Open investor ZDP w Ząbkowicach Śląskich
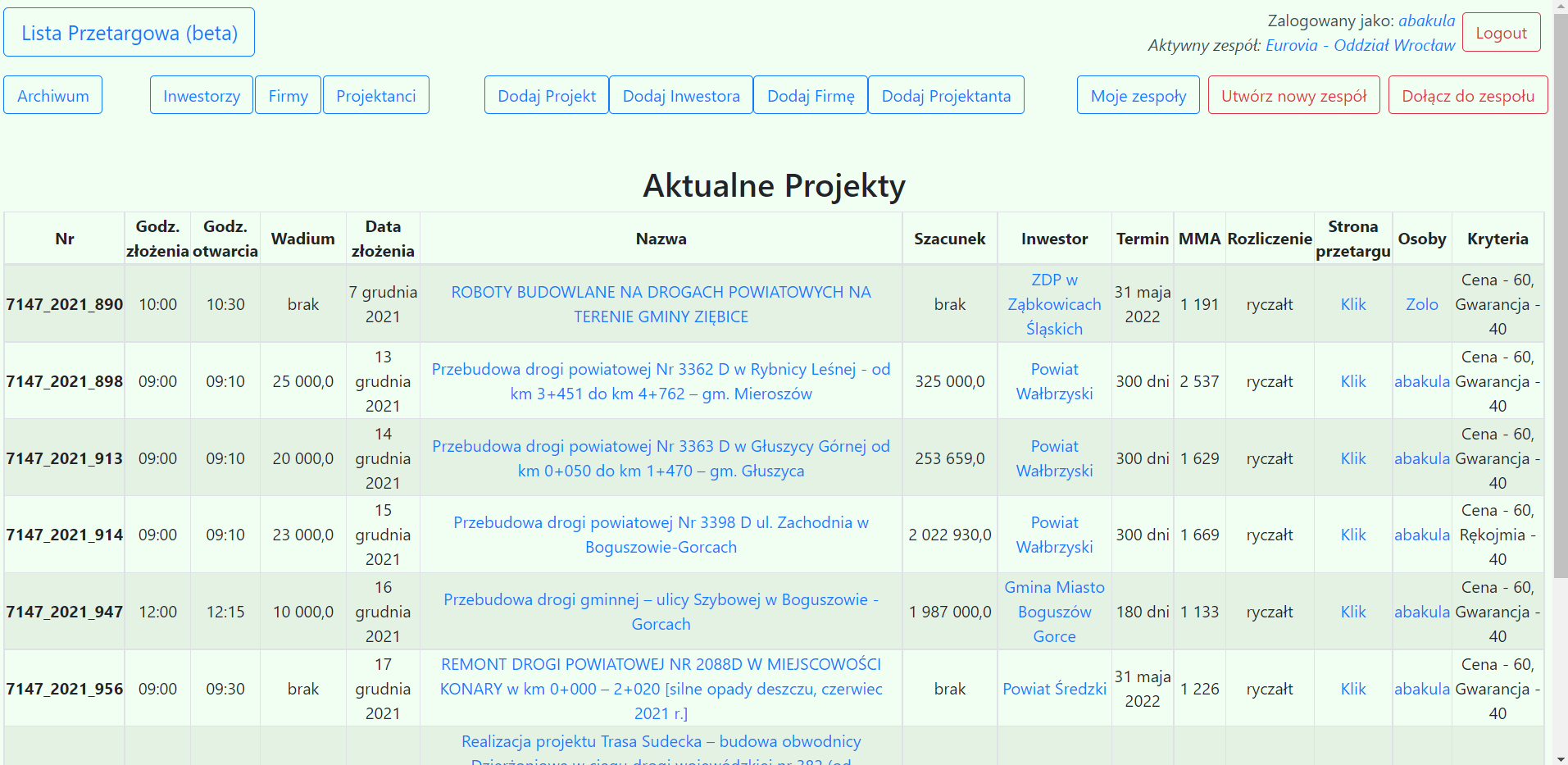The image size is (1568, 765). point(1054,304)
